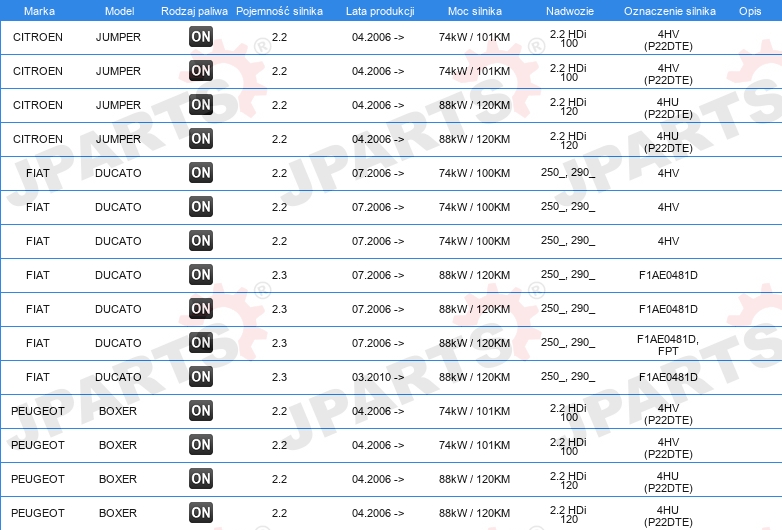Click the F1AE0481D, FPT engine code cell
Viewport: 782px width, 530px height.
click(668, 345)
